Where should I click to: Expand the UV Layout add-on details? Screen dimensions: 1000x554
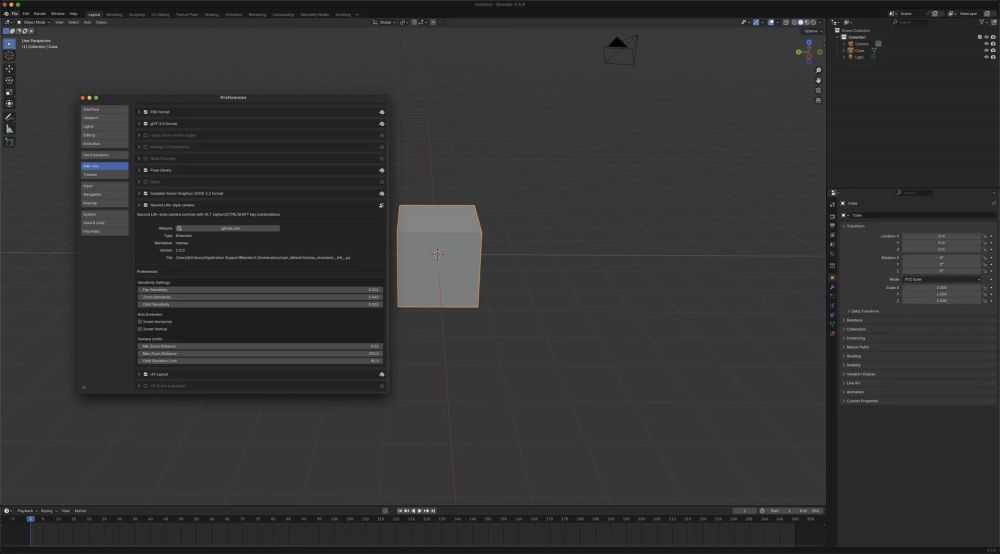point(139,374)
